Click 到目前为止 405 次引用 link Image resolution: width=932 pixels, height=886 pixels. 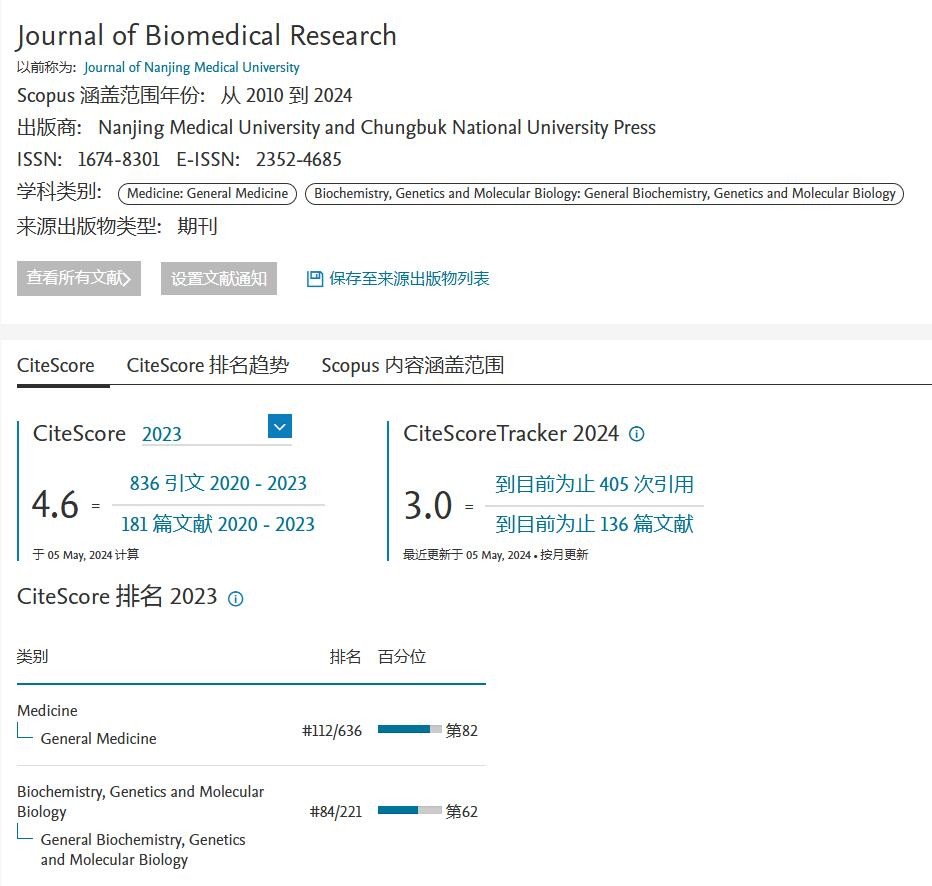tap(594, 485)
